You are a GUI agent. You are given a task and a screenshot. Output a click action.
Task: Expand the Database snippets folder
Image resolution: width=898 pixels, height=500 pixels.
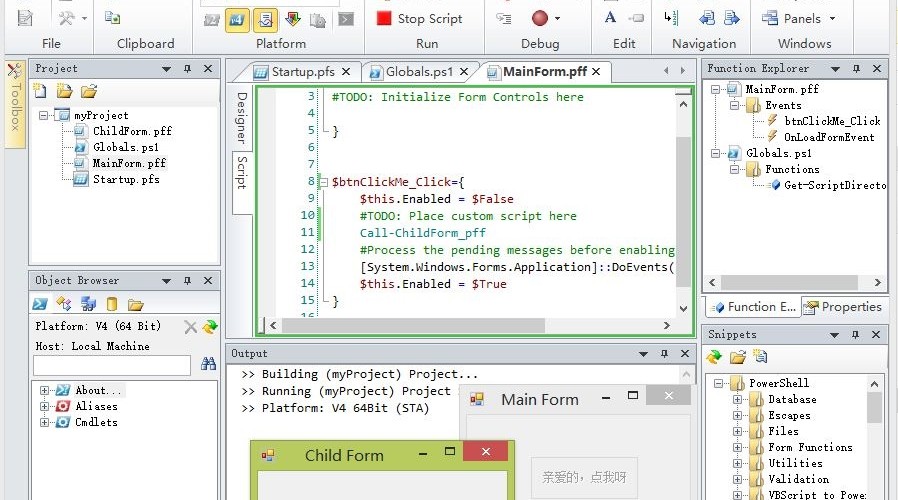click(737, 399)
